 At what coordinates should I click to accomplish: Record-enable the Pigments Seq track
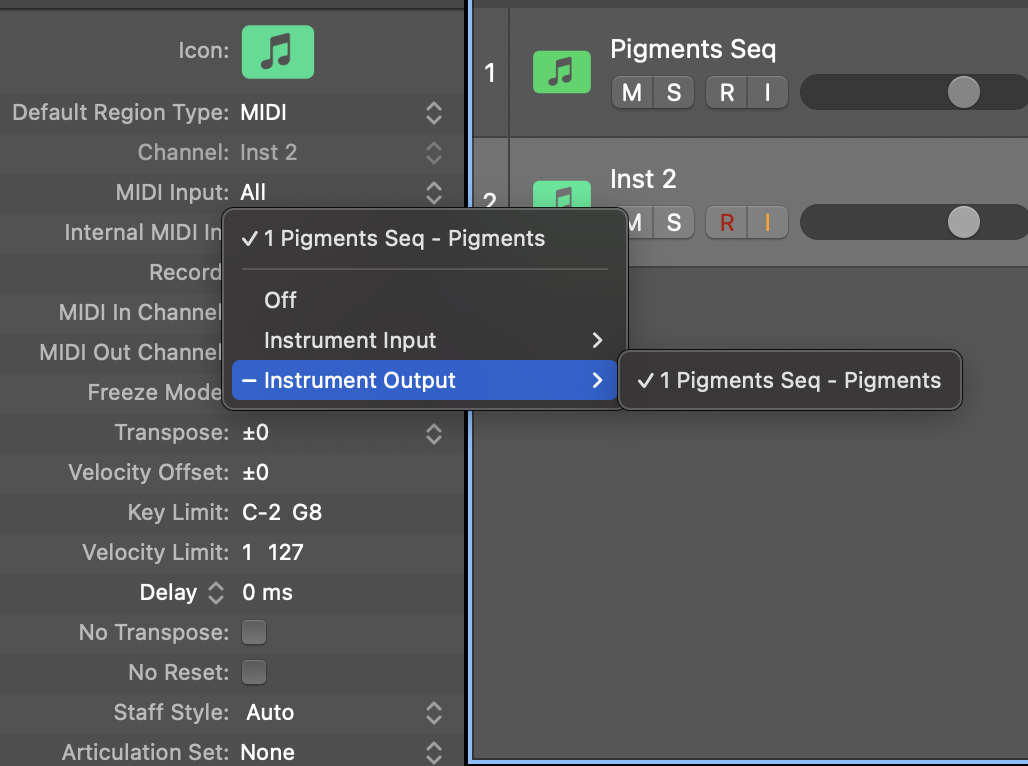tap(726, 92)
